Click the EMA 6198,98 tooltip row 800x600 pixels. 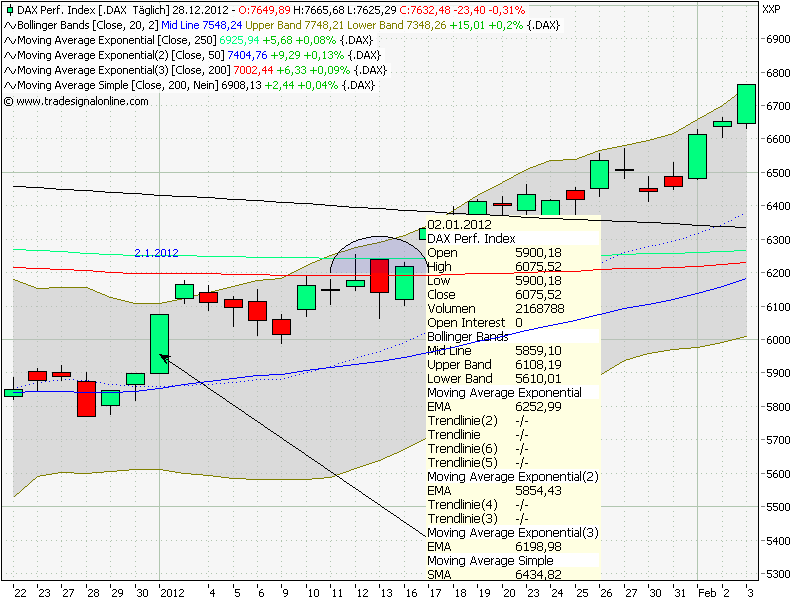(x=513, y=547)
